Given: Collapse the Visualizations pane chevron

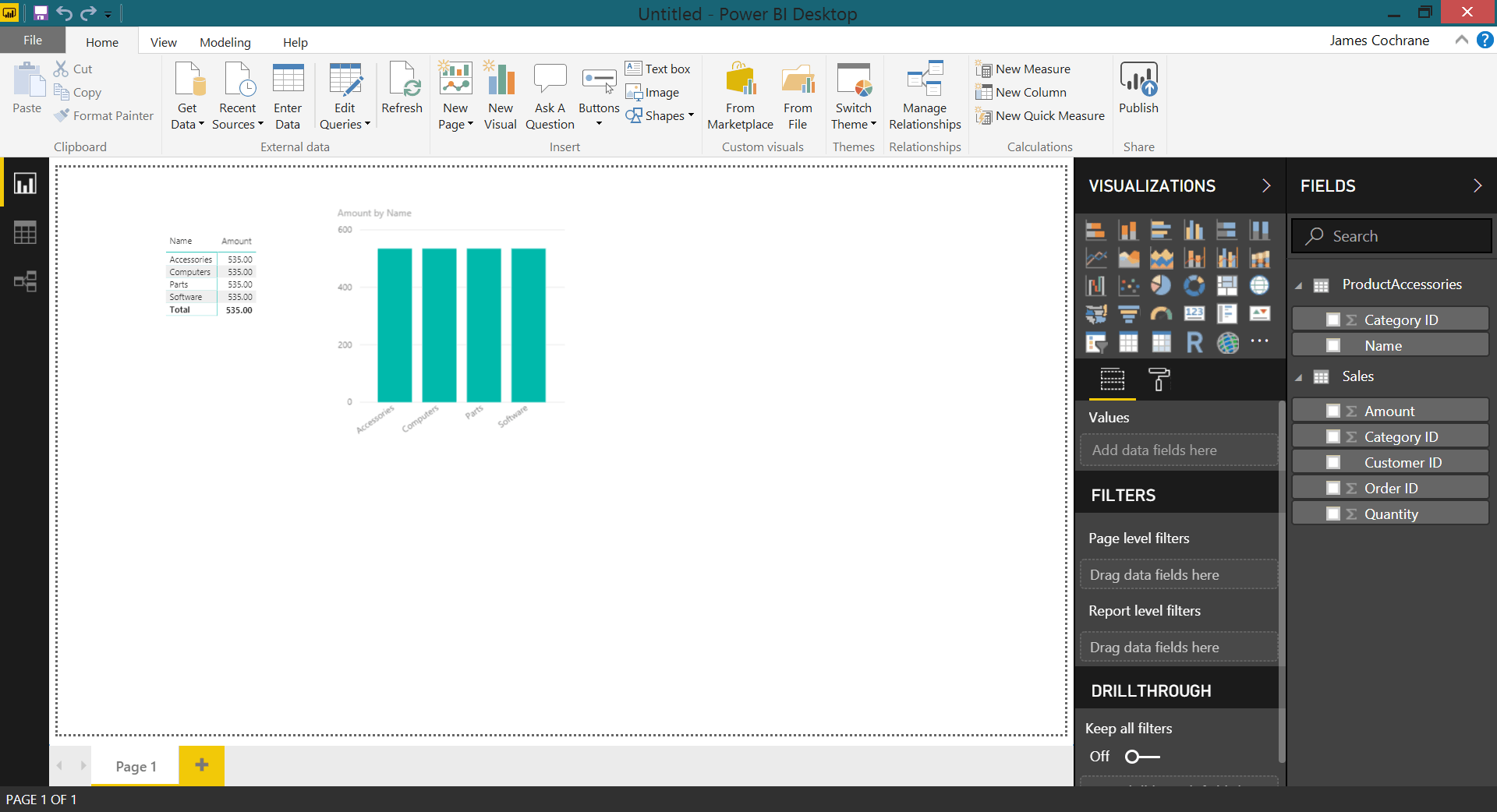Looking at the screenshot, I should pyautogui.click(x=1266, y=185).
